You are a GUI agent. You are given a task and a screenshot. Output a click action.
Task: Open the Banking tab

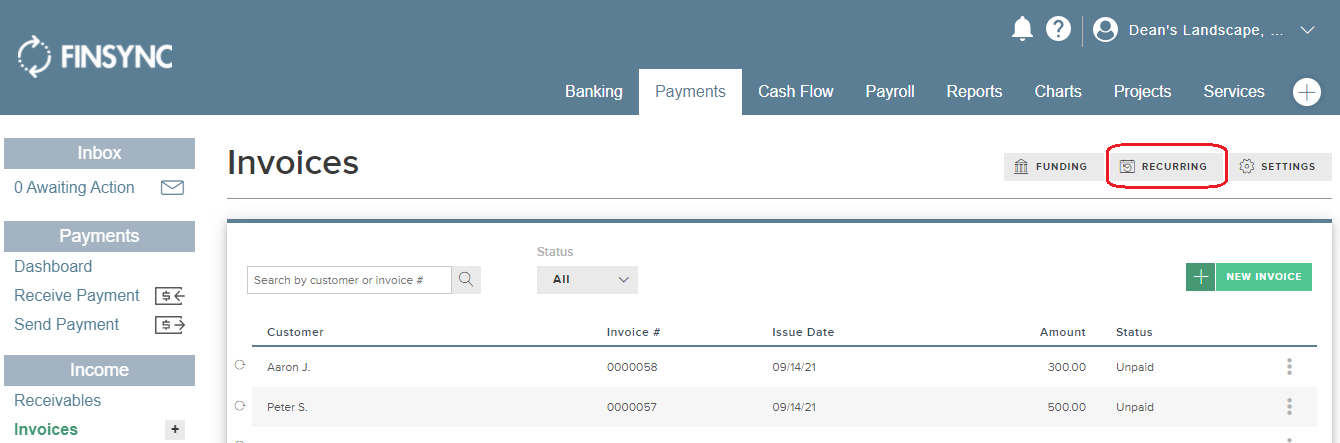tap(594, 91)
